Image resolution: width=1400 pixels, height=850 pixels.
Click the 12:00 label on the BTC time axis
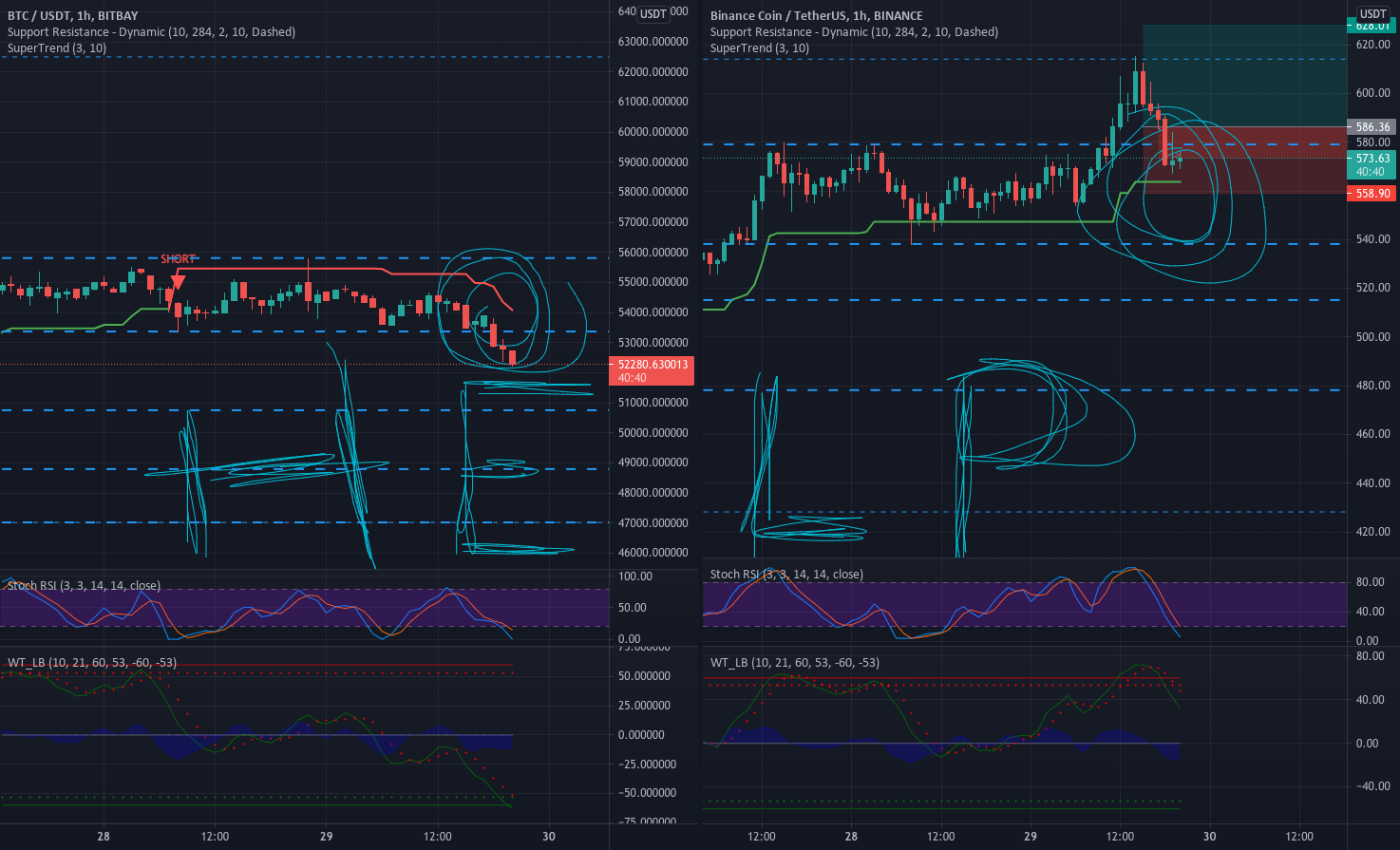pyautogui.click(x=215, y=836)
